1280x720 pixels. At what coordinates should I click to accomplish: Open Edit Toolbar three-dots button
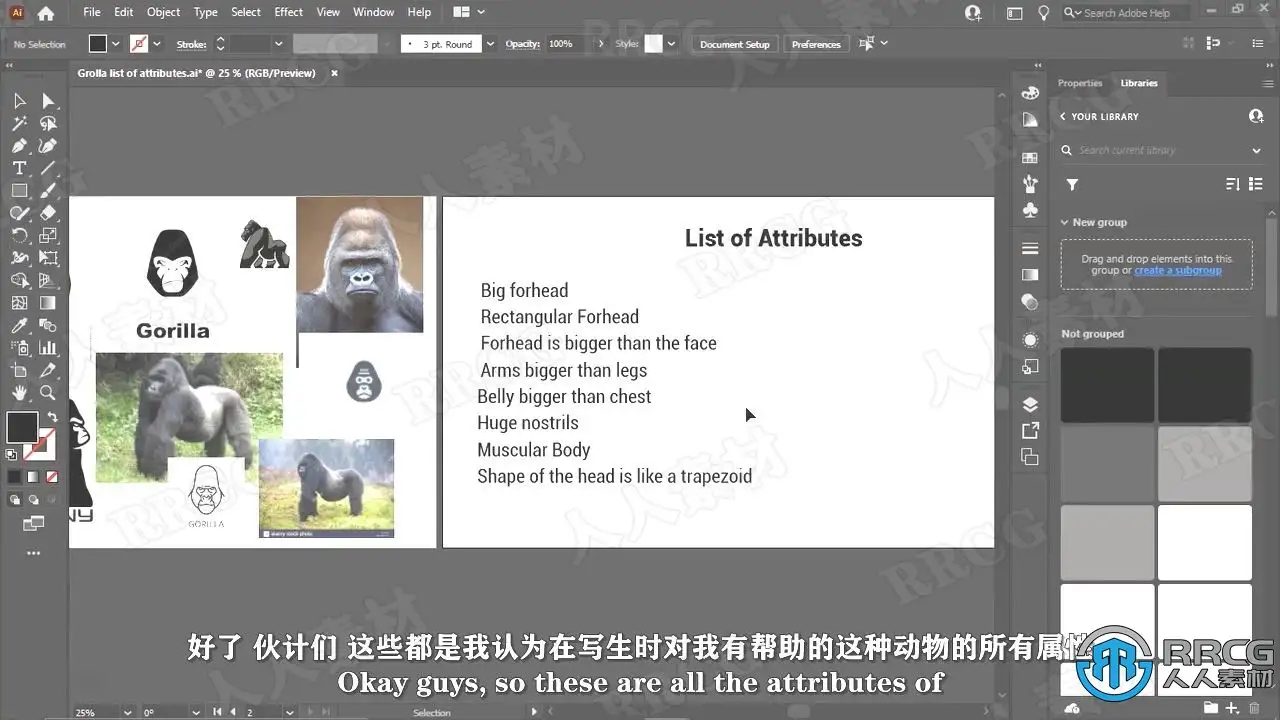tap(33, 553)
